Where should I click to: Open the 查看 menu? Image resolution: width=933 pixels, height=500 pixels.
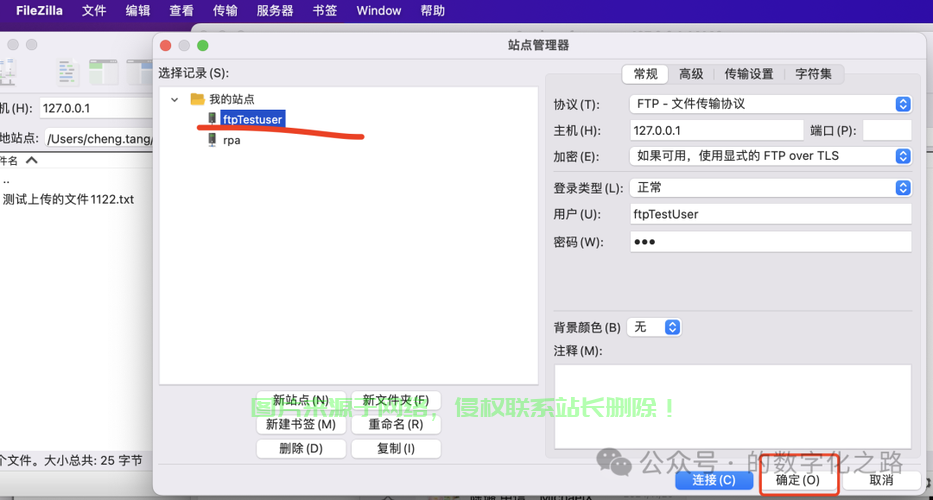click(181, 11)
